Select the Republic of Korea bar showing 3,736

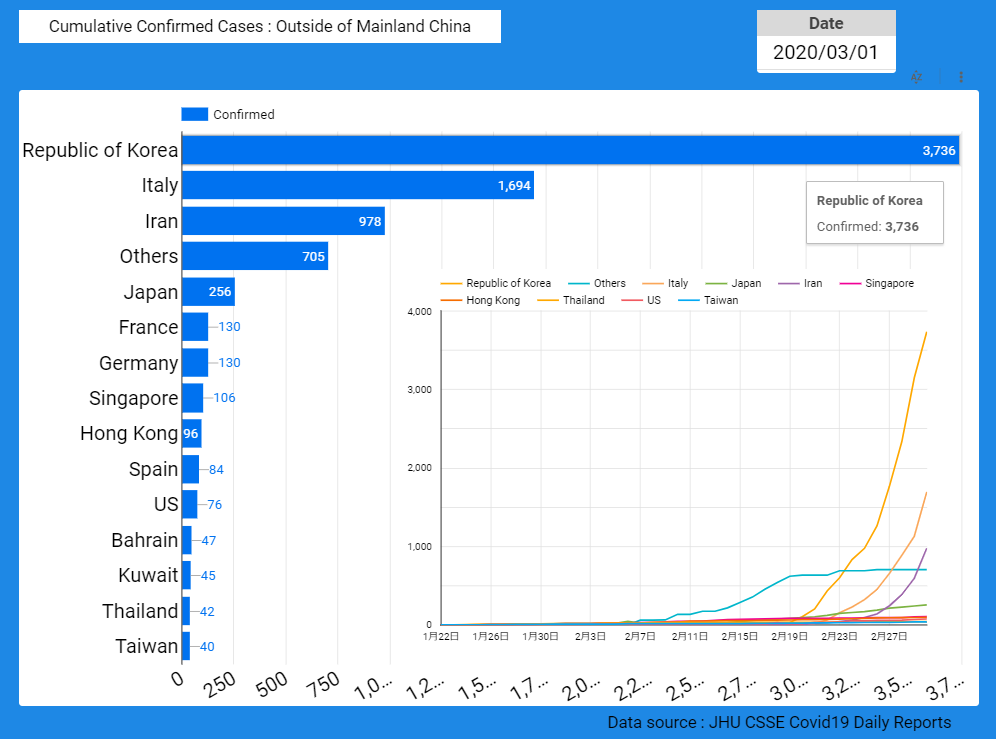[x=570, y=150]
